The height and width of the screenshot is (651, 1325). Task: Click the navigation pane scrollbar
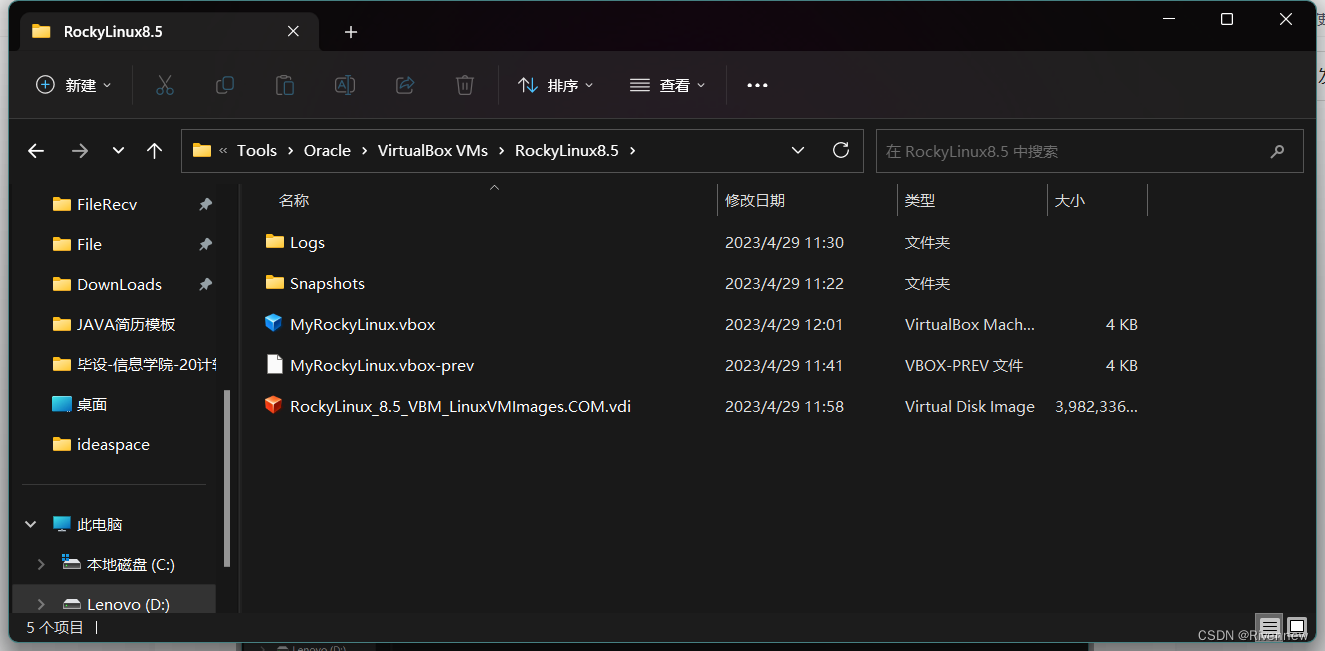pos(227,478)
